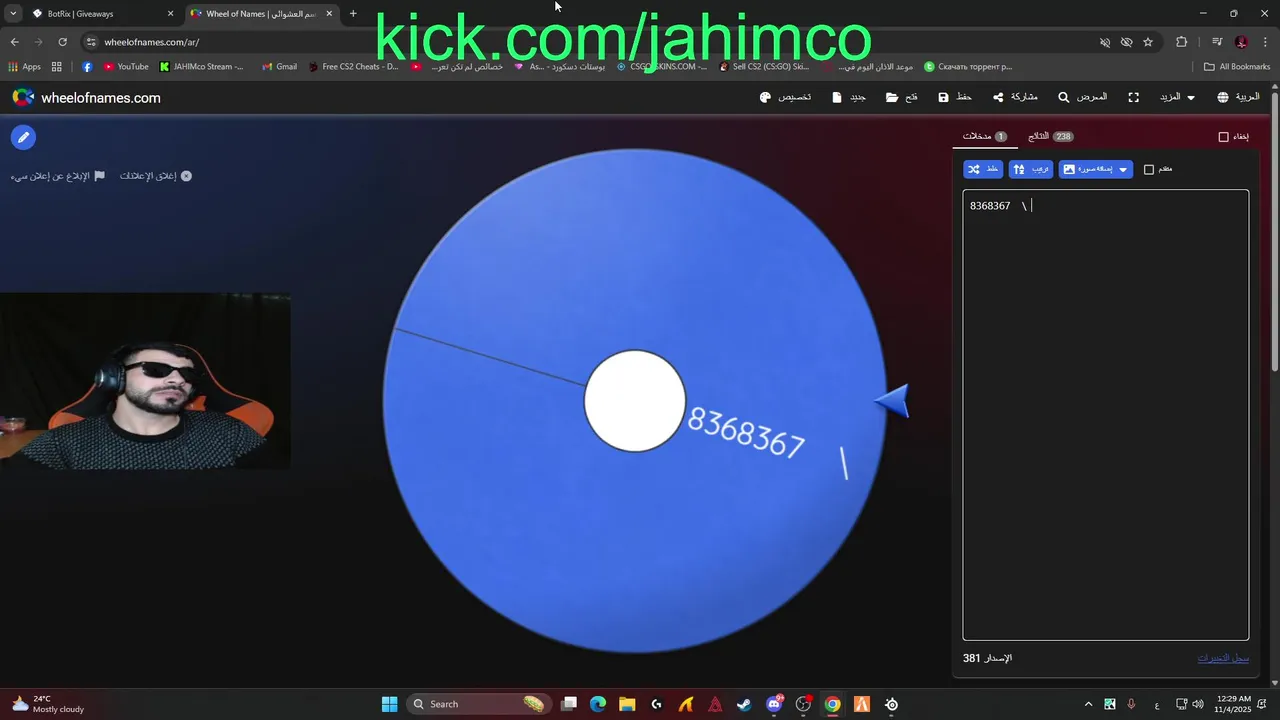Toggle the Advanced checkbox (متقدم)
This screenshot has height=720, width=1280.
1149,169
